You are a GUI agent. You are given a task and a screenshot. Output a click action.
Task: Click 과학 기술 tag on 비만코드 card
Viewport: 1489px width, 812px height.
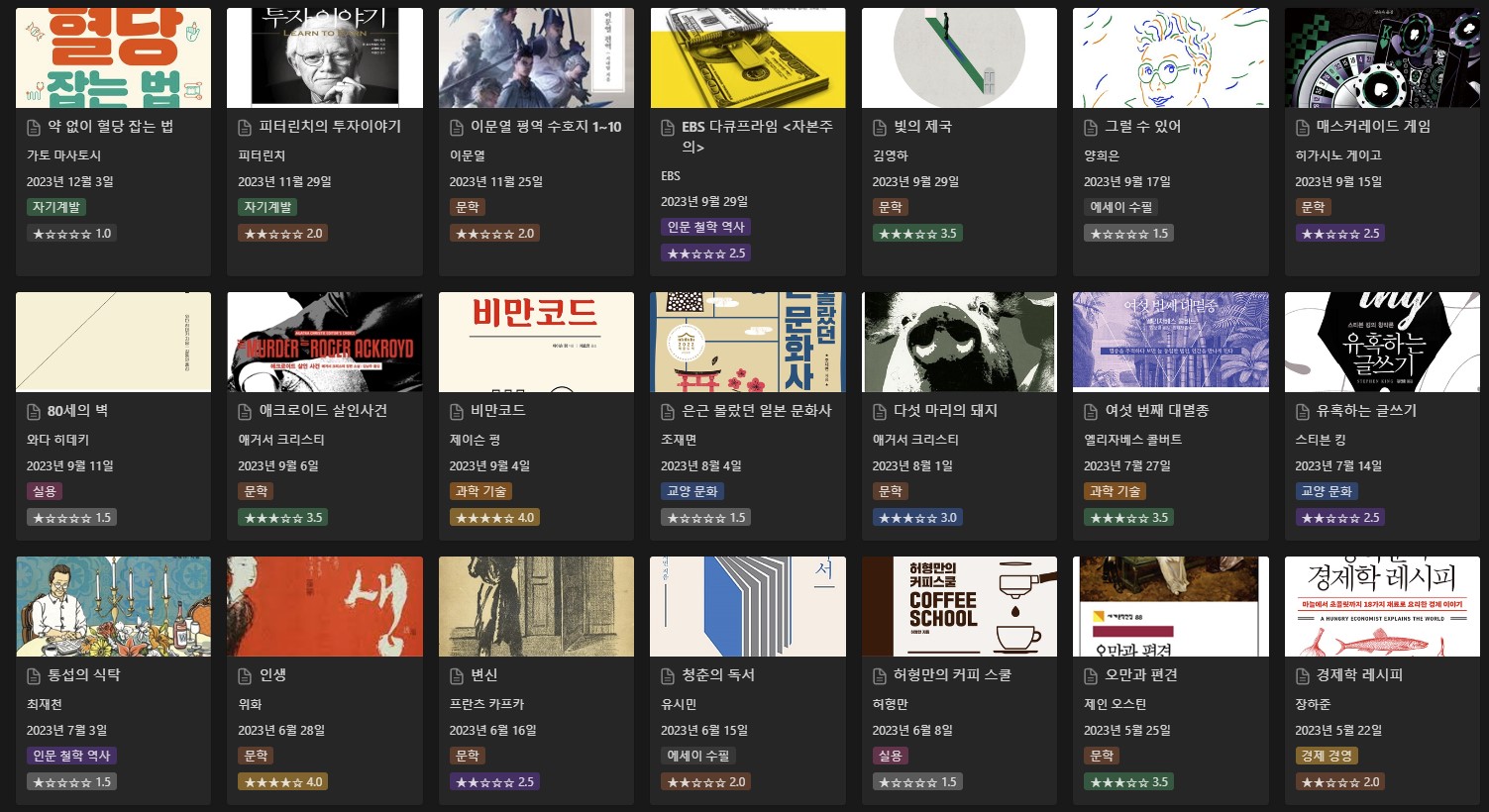480,491
